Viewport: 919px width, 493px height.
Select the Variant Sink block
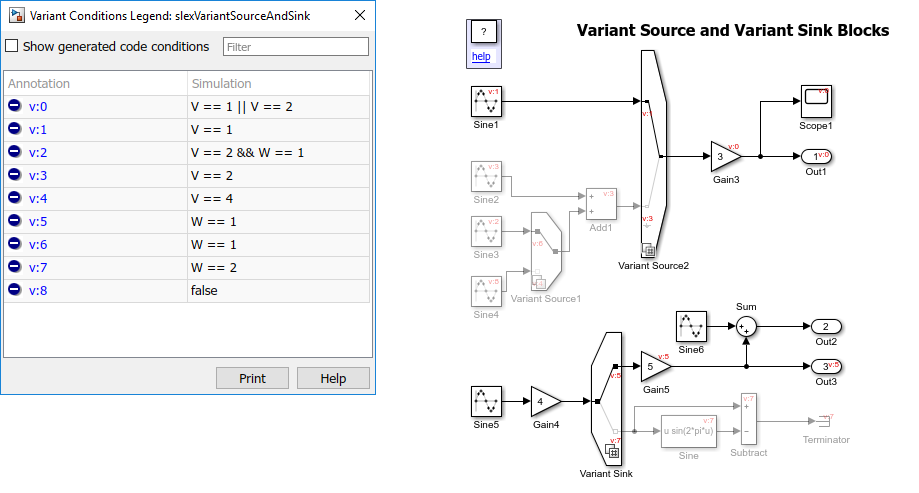click(x=607, y=399)
